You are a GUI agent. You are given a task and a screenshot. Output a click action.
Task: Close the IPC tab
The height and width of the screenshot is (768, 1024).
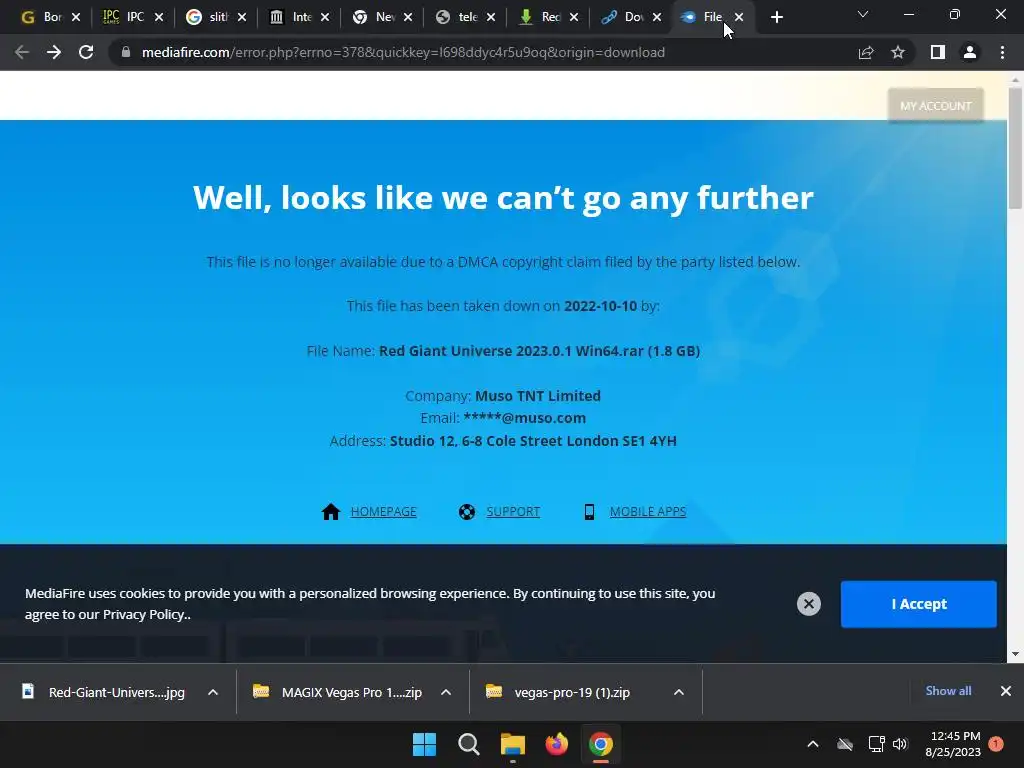(159, 18)
